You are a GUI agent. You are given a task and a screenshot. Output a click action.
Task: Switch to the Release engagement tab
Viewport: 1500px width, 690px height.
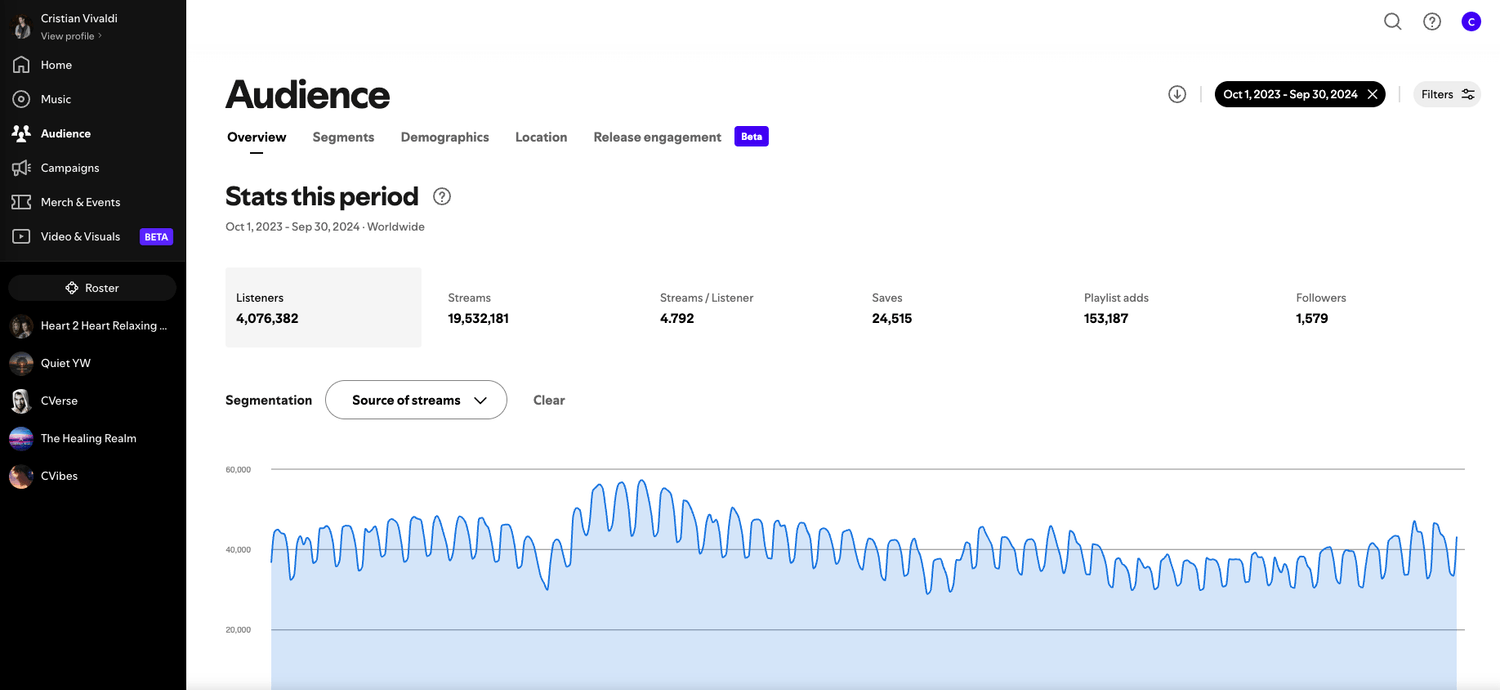pyautogui.click(x=657, y=137)
